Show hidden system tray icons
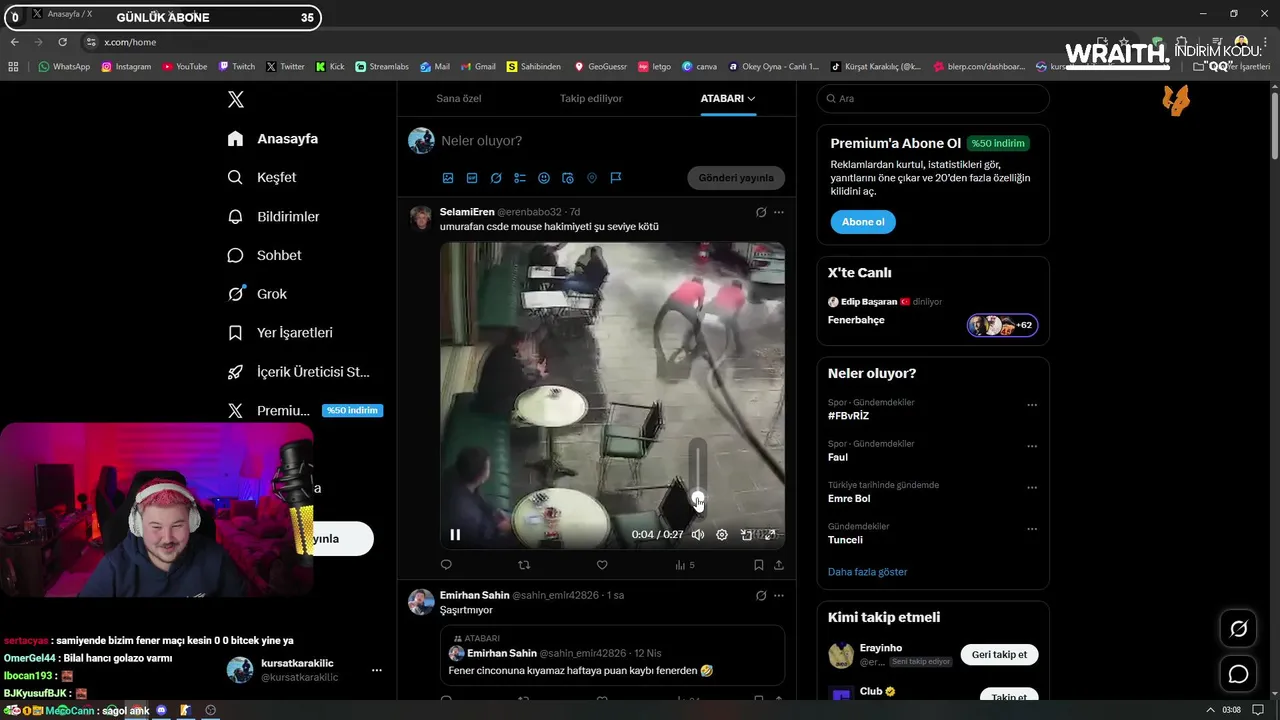Screen dimensions: 1280x720 (x=1211, y=710)
